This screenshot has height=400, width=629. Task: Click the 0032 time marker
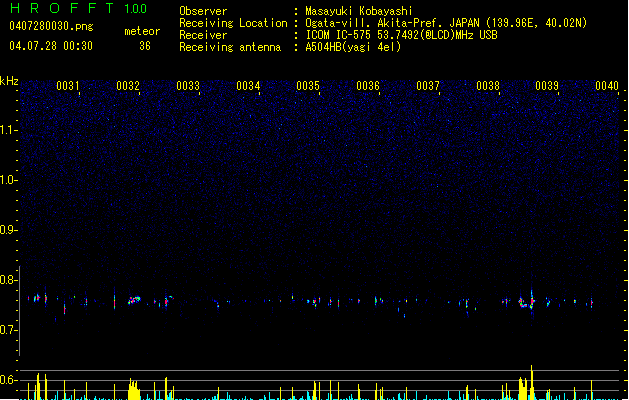click(x=128, y=85)
